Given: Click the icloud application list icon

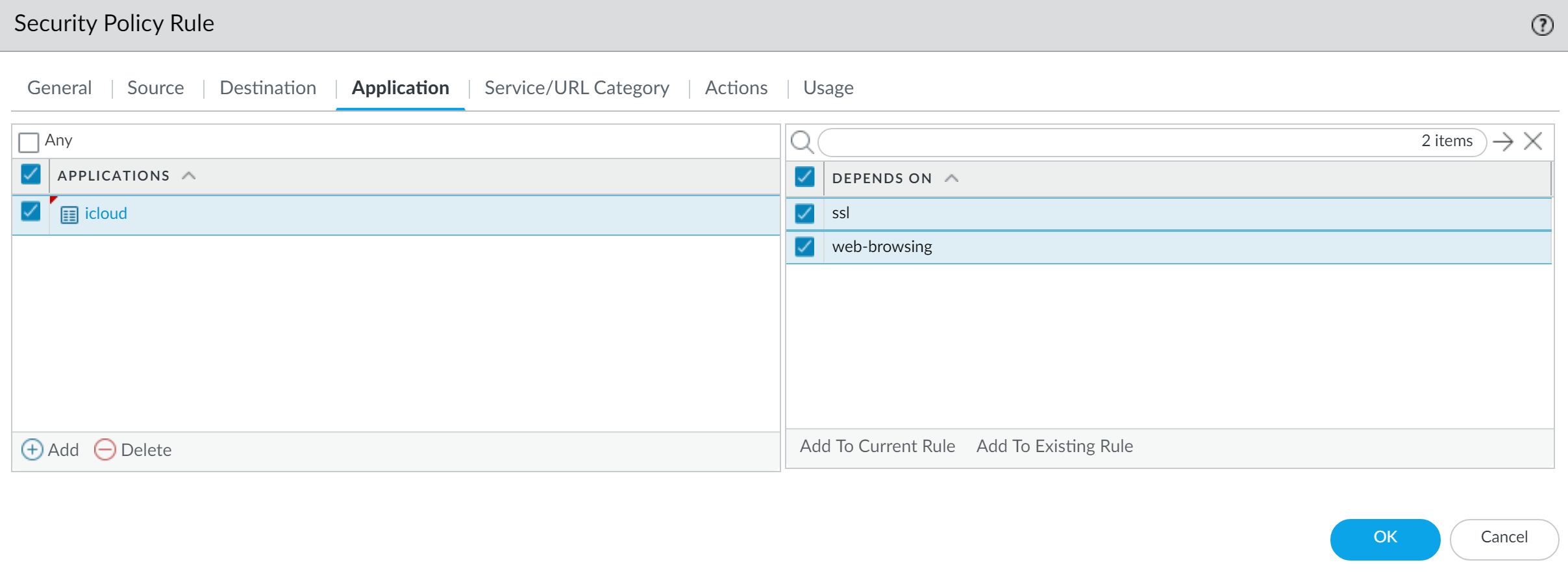Looking at the screenshot, I should (x=69, y=214).
